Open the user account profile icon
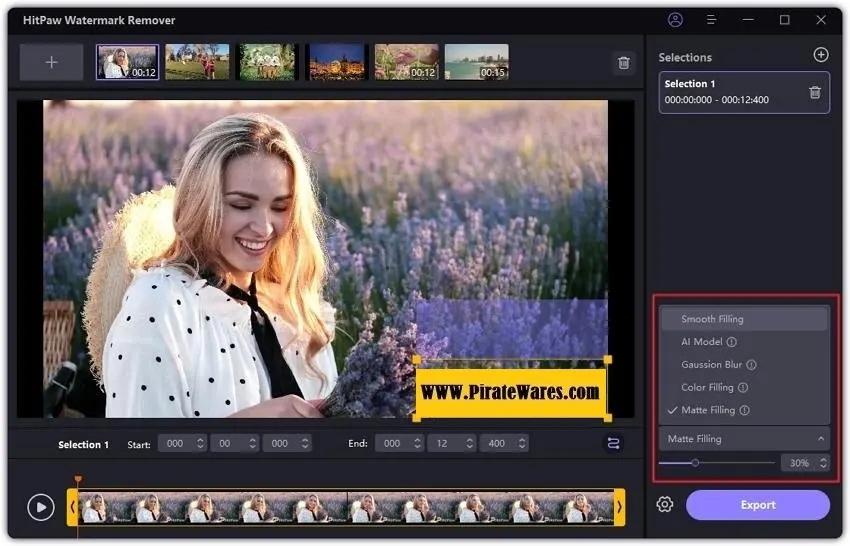The height and width of the screenshot is (546, 850). pos(675,20)
